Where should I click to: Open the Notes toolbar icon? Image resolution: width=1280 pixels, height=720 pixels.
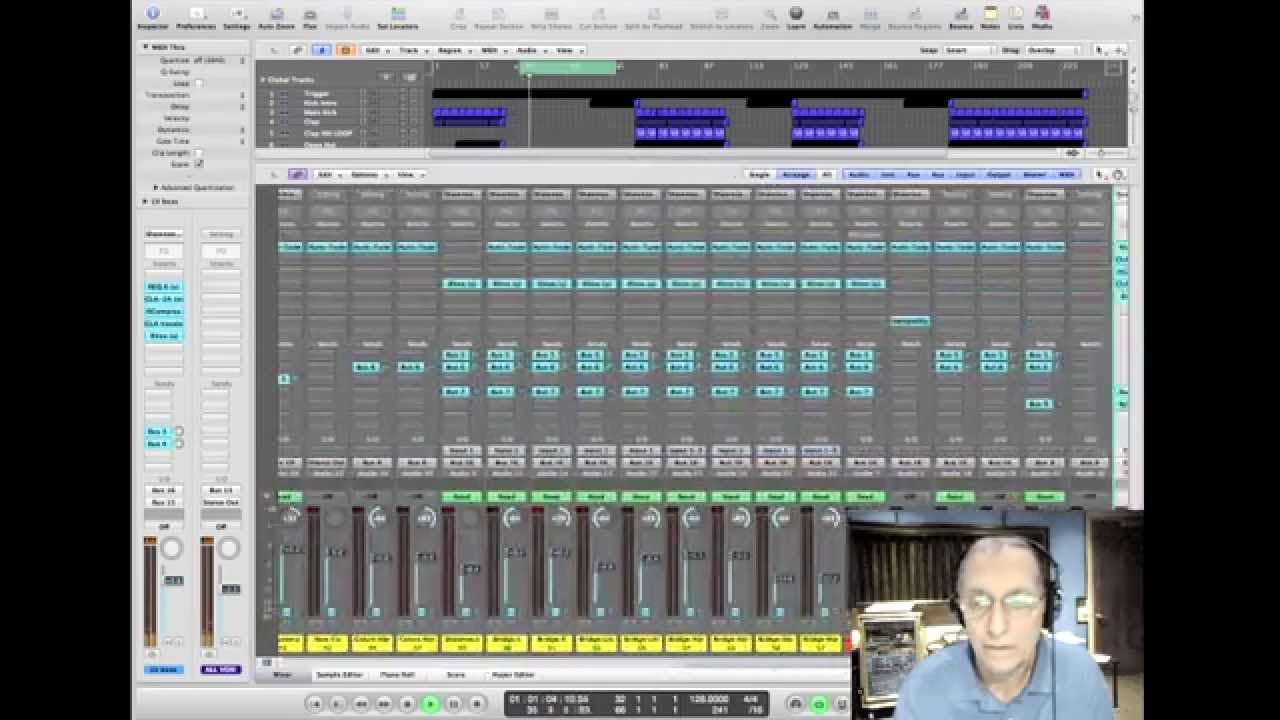point(990,16)
